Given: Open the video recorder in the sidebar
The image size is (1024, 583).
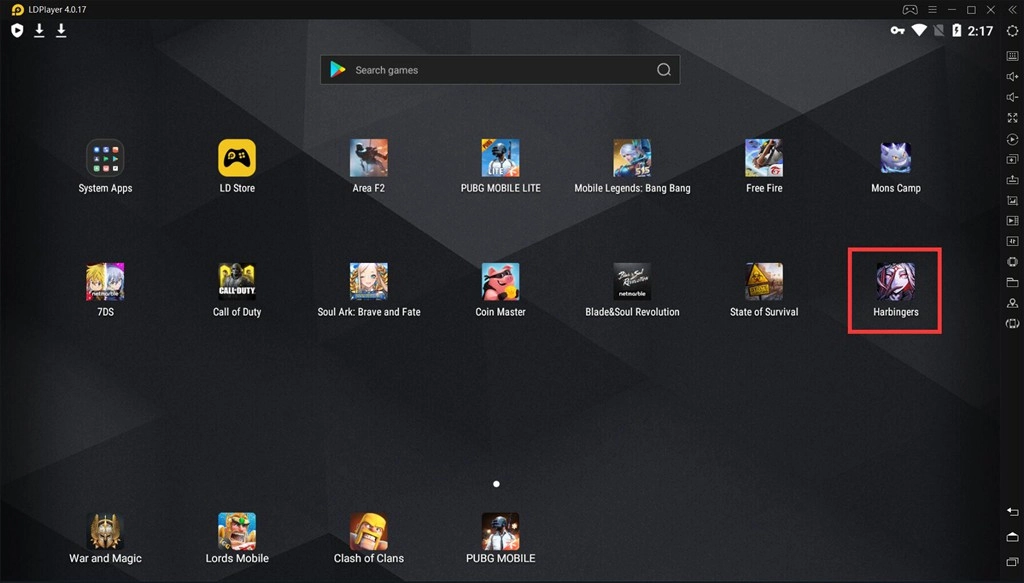Looking at the screenshot, I should point(1012,221).
